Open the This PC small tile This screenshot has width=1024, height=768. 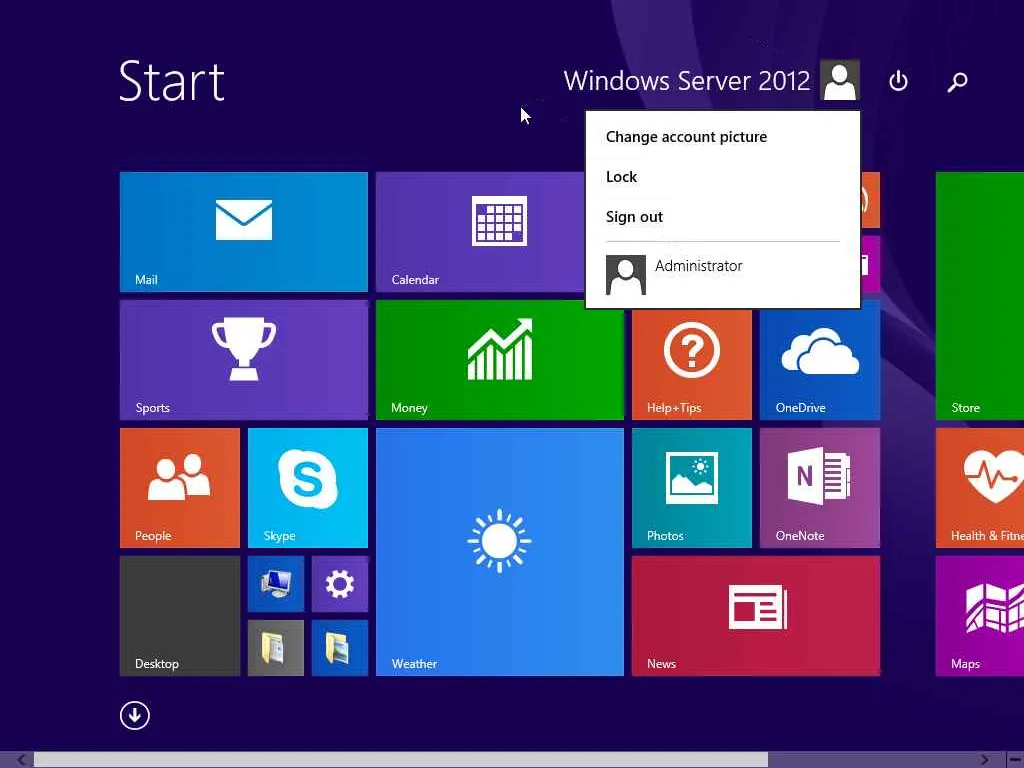[276, 584]
